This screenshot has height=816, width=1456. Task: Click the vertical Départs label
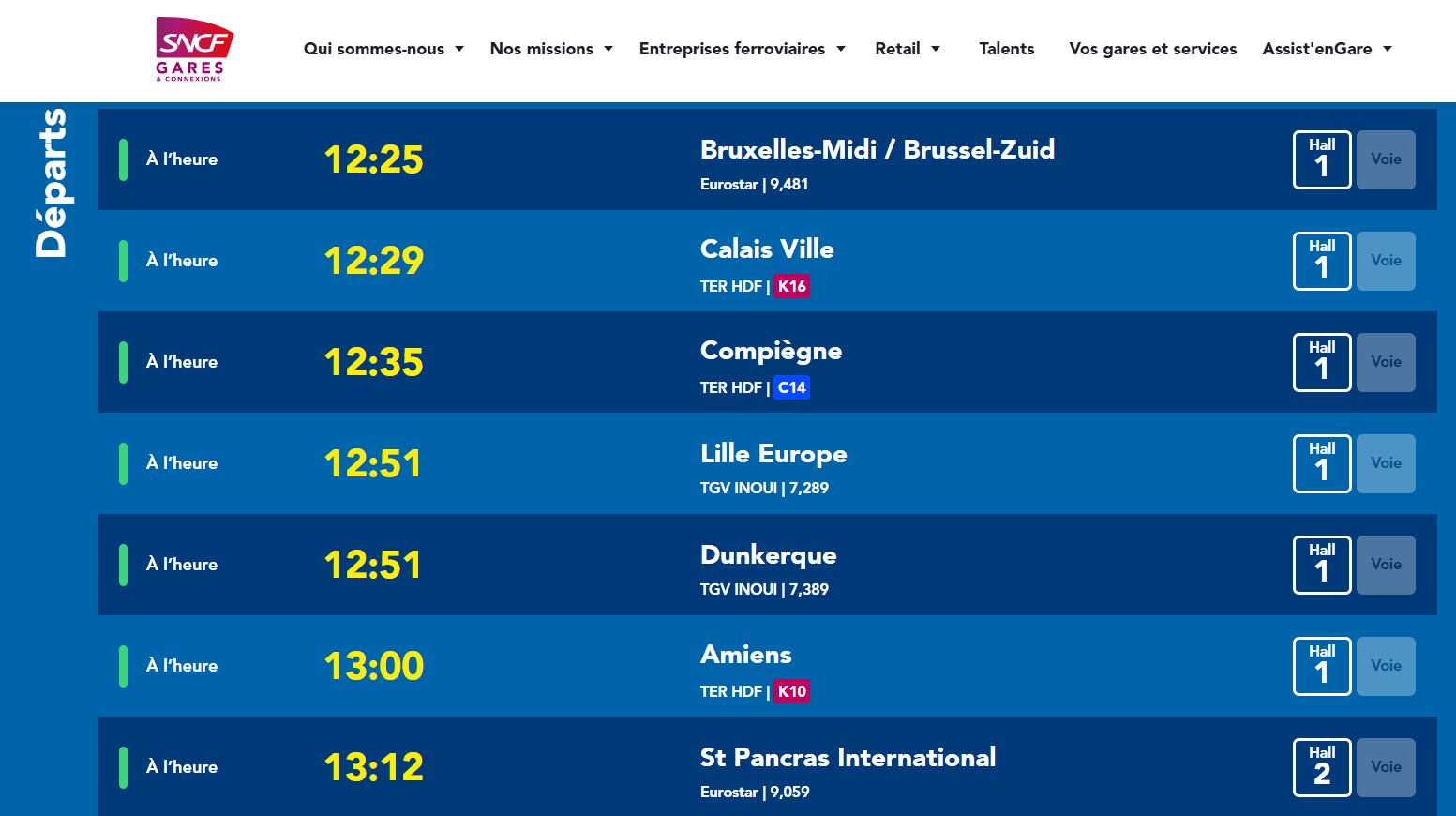click(x=51, y=183)
